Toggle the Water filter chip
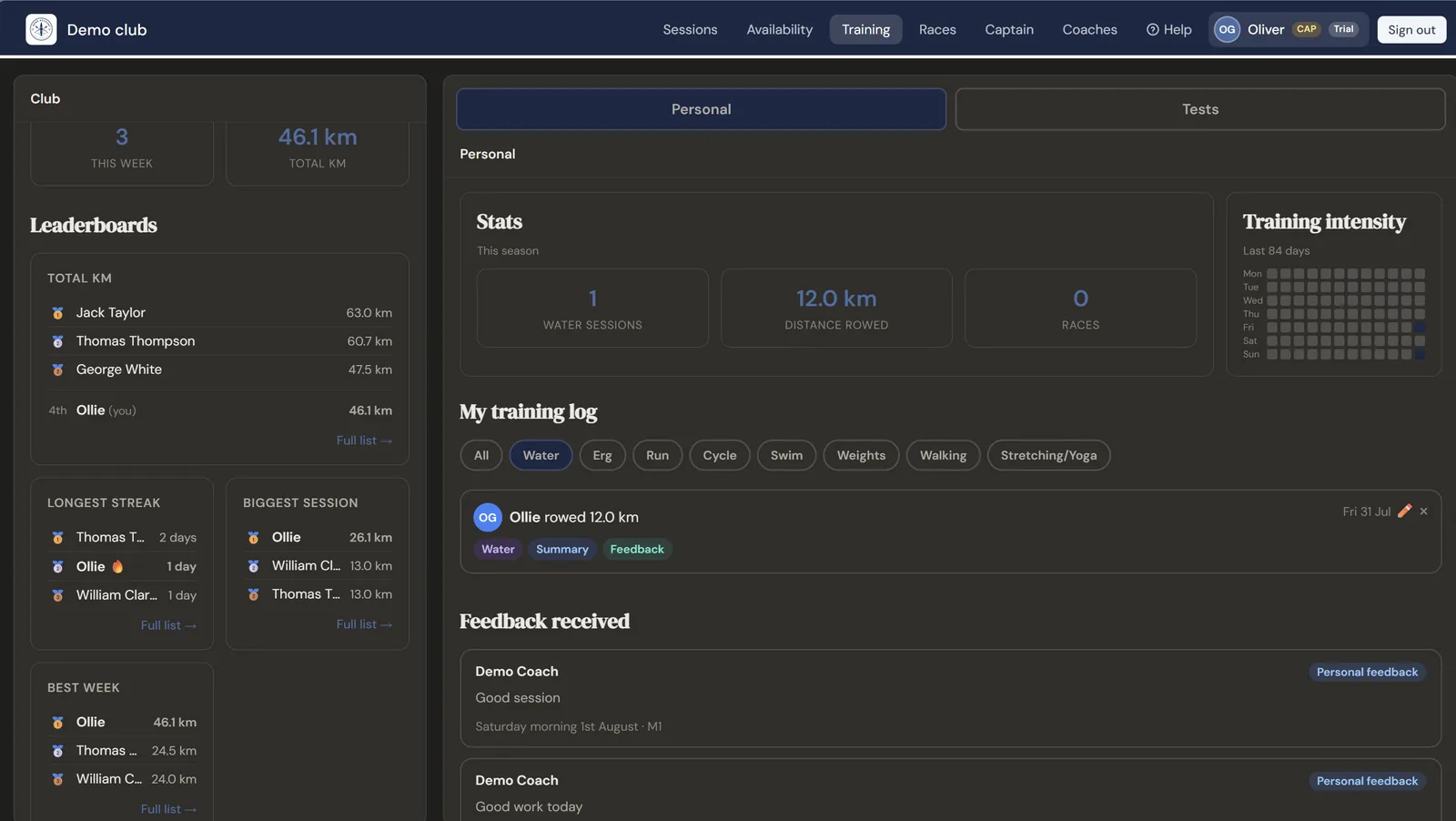Viewport: 1456px width, 821px height. pyautogui.click(x=541, y=455)
